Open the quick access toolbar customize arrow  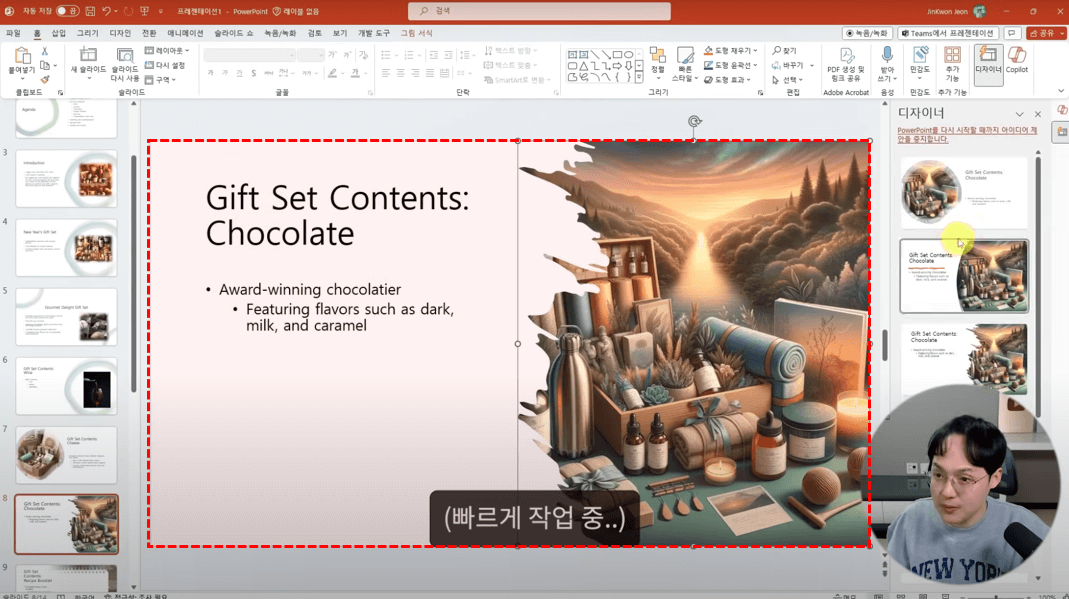pos(161,12)
